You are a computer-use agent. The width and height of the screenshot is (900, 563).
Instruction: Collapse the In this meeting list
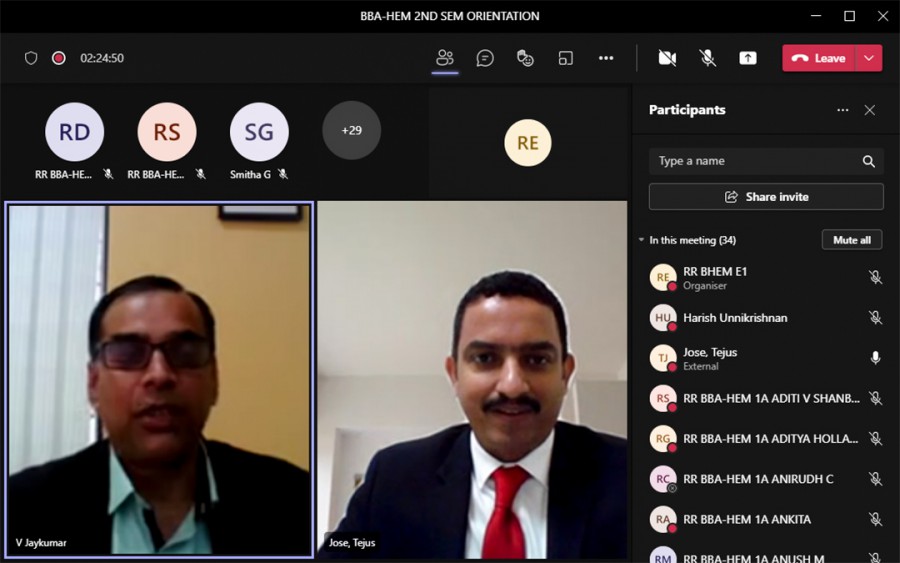coord(642,240)
